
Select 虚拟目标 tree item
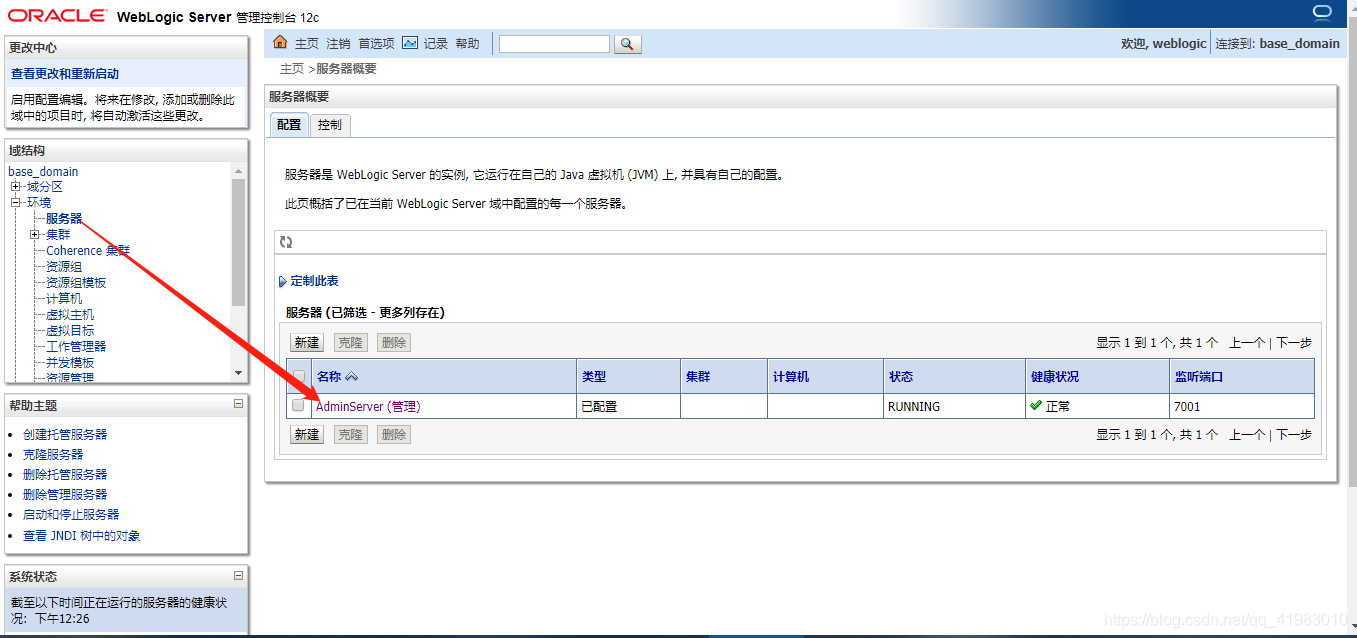(70, 331)
